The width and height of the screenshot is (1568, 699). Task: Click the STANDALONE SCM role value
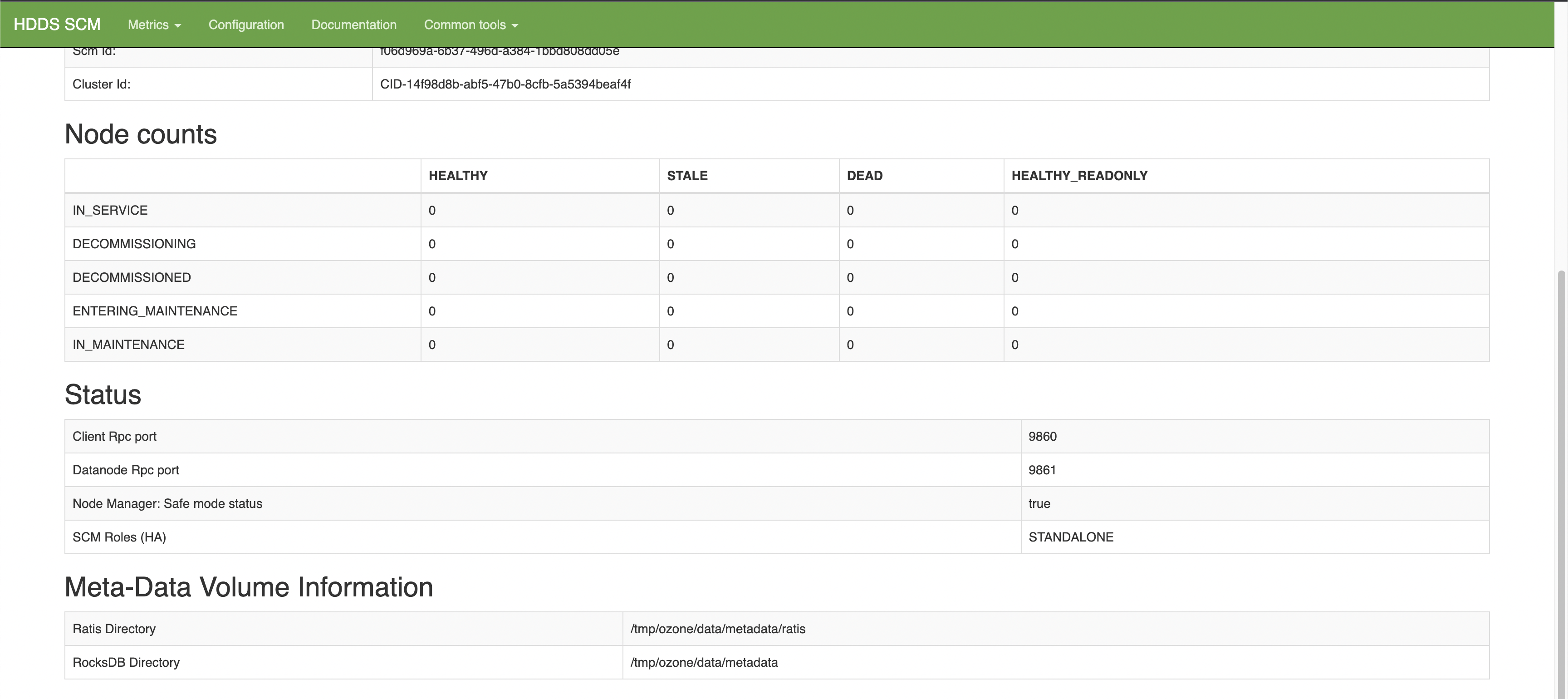coord(1071,537)
